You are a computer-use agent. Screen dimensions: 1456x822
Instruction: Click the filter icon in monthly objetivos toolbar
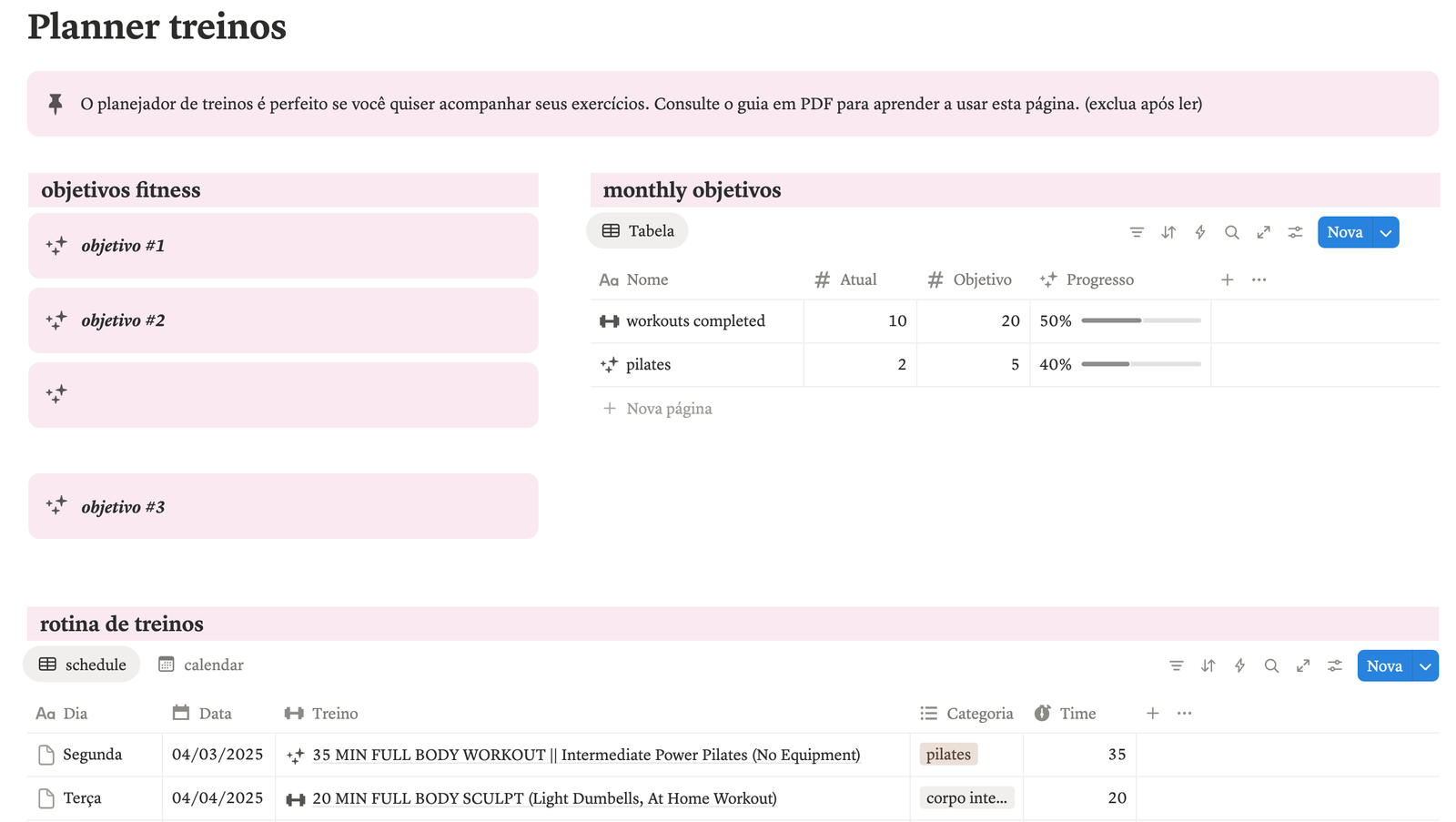pyautogui.click(x=1137, y=232)
